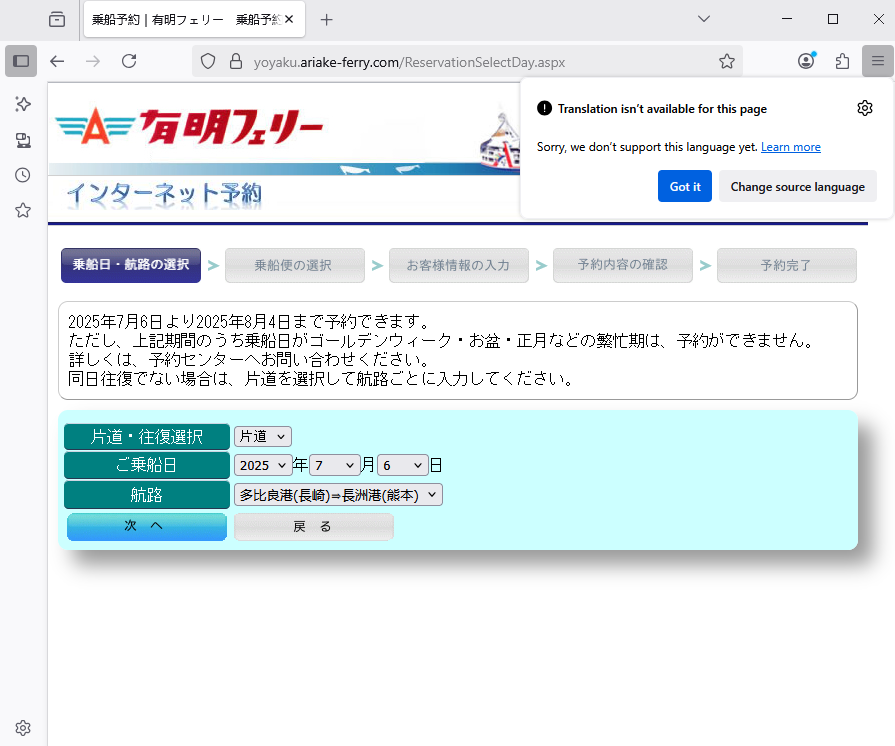This screenshot has height=746, width=895.
Task: Click the ご乗船日 label
Action: coord(147,465)
